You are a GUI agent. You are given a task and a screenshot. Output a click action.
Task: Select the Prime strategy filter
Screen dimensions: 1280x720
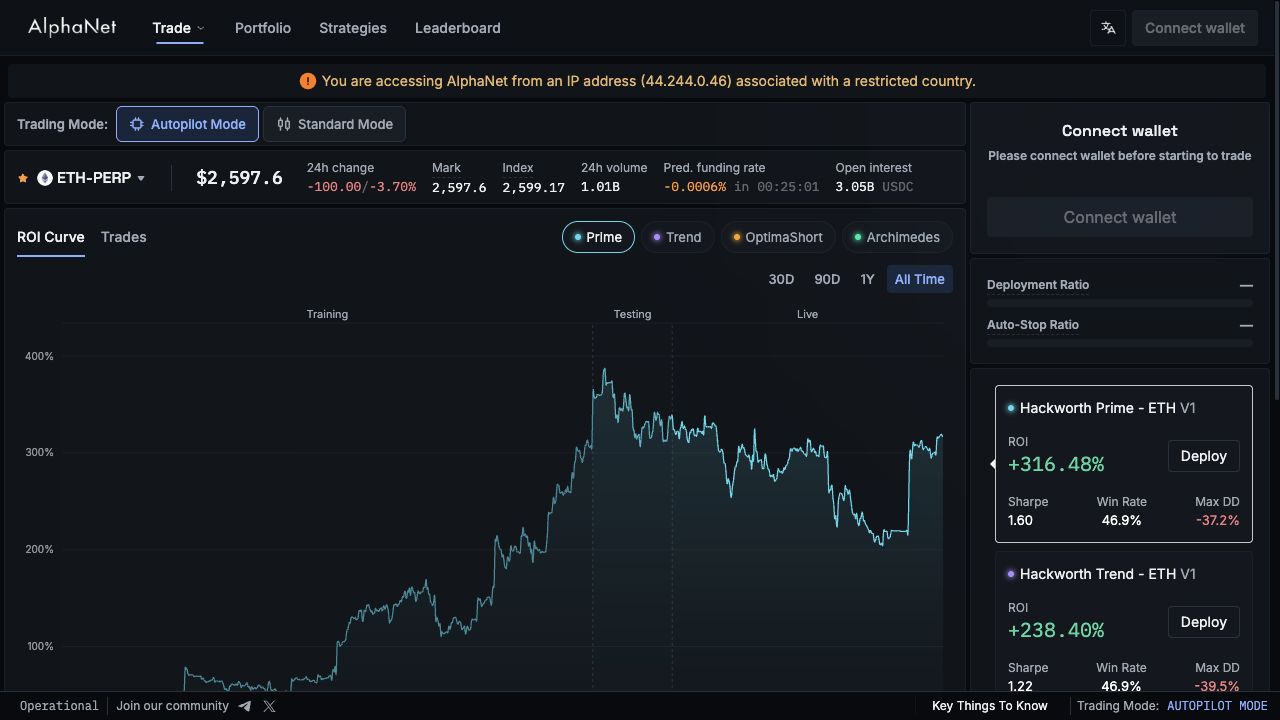click(x=598, y=237)
